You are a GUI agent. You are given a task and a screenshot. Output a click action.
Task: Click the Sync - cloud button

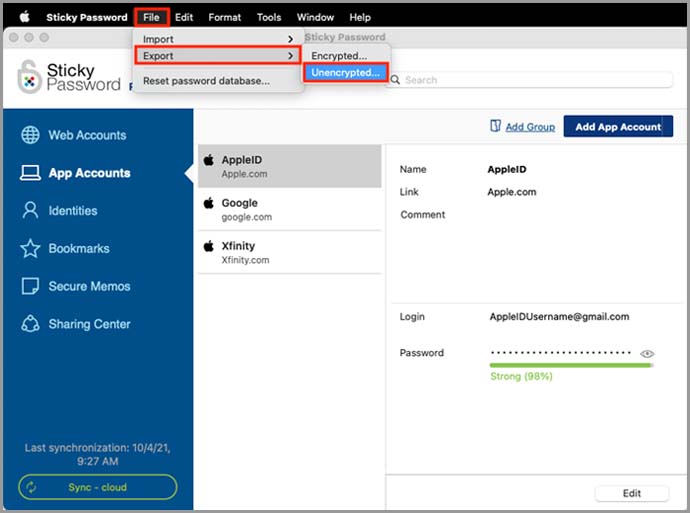[98, 487]
